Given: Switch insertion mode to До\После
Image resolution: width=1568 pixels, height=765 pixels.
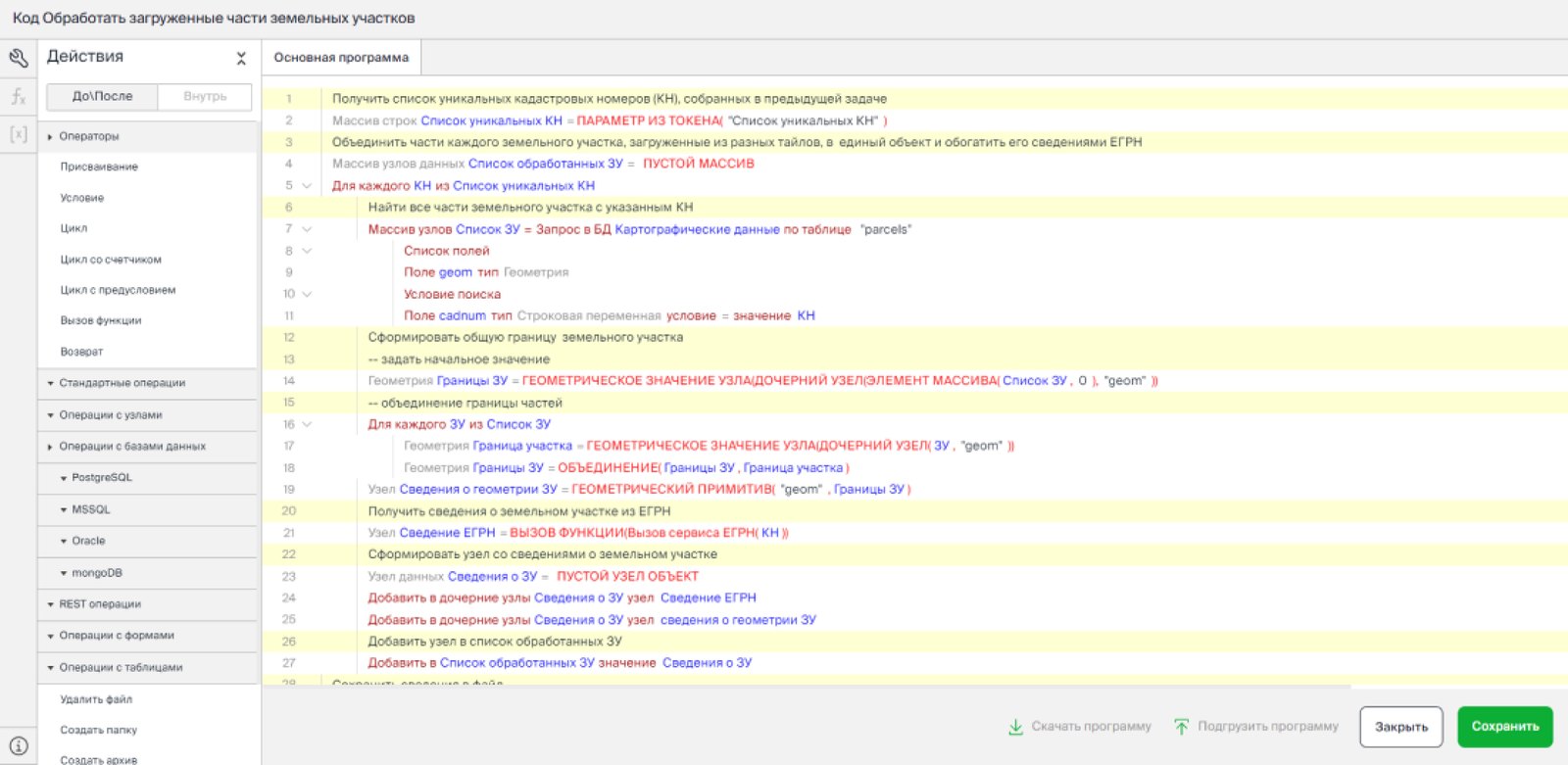Looking at the screenshot, I should coord(102,96).
